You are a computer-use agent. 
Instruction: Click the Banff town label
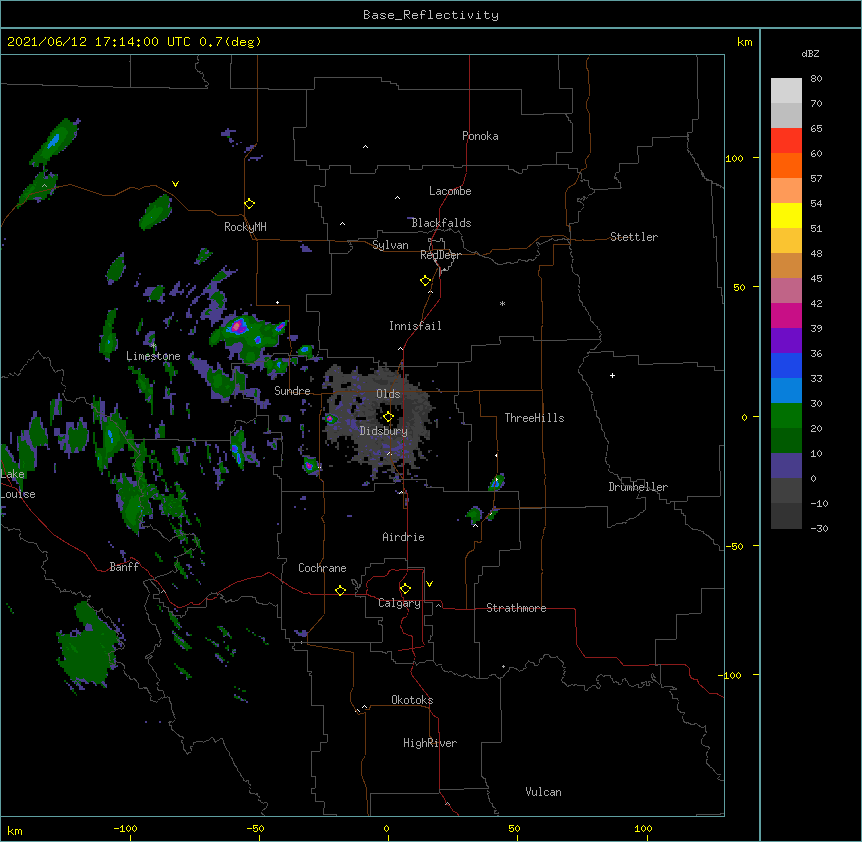pyautogui.click(x=124, y=567)
